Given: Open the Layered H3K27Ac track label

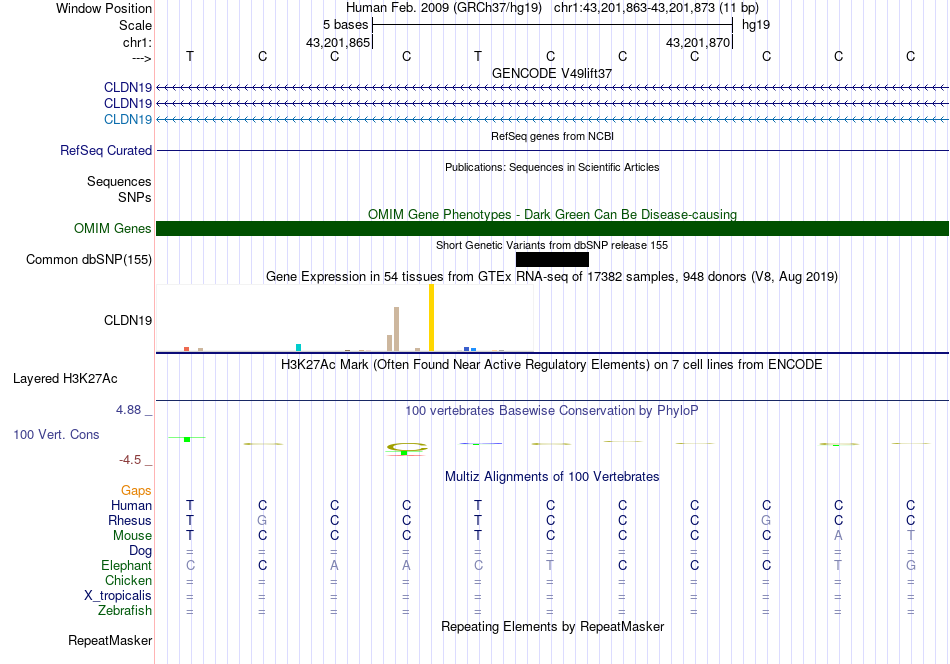Looking at the screenshot, I should (x=65, y=379).
